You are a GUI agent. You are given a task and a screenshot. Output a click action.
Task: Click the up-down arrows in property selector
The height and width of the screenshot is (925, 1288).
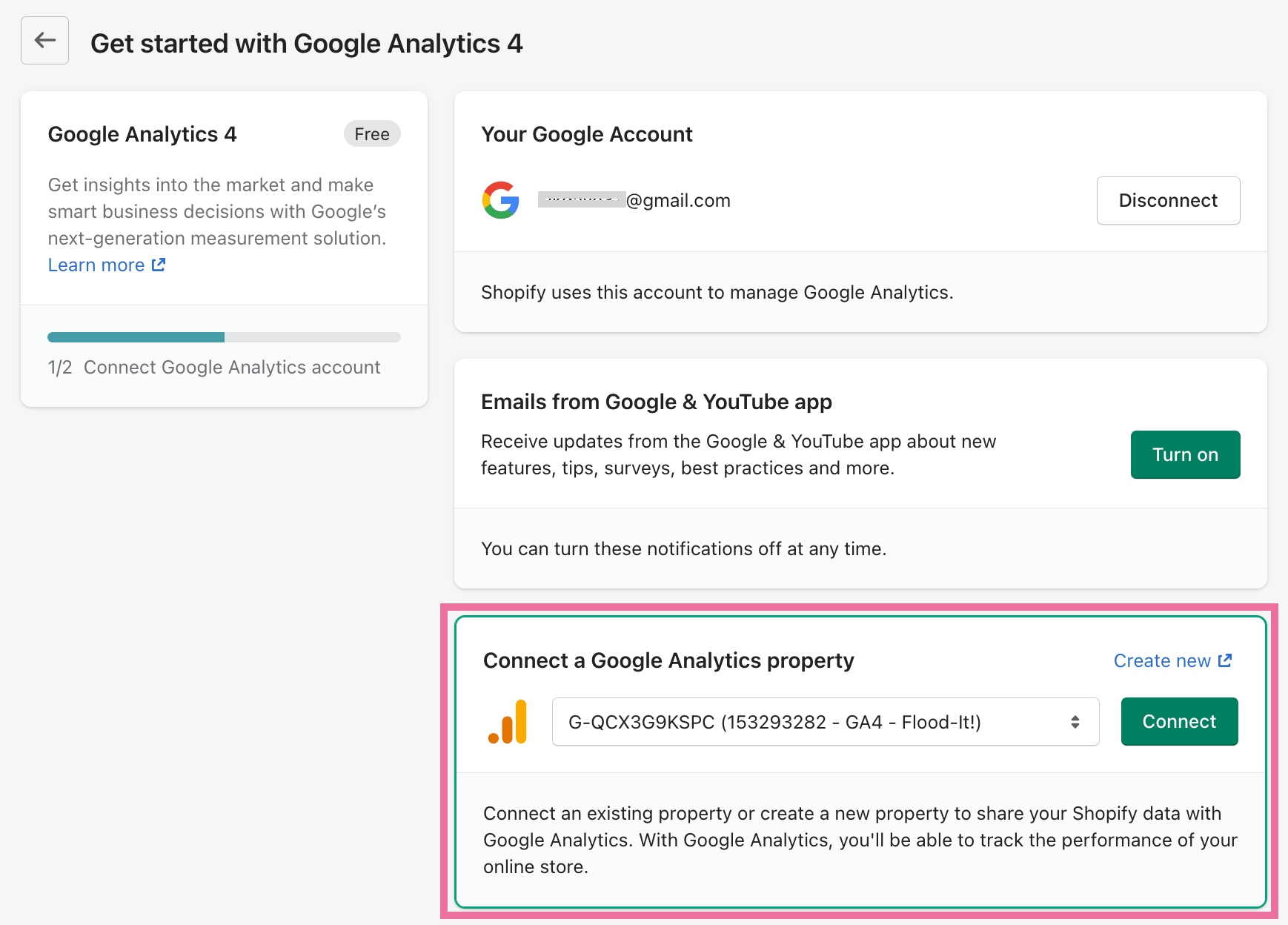click(x=1075, y=722)
